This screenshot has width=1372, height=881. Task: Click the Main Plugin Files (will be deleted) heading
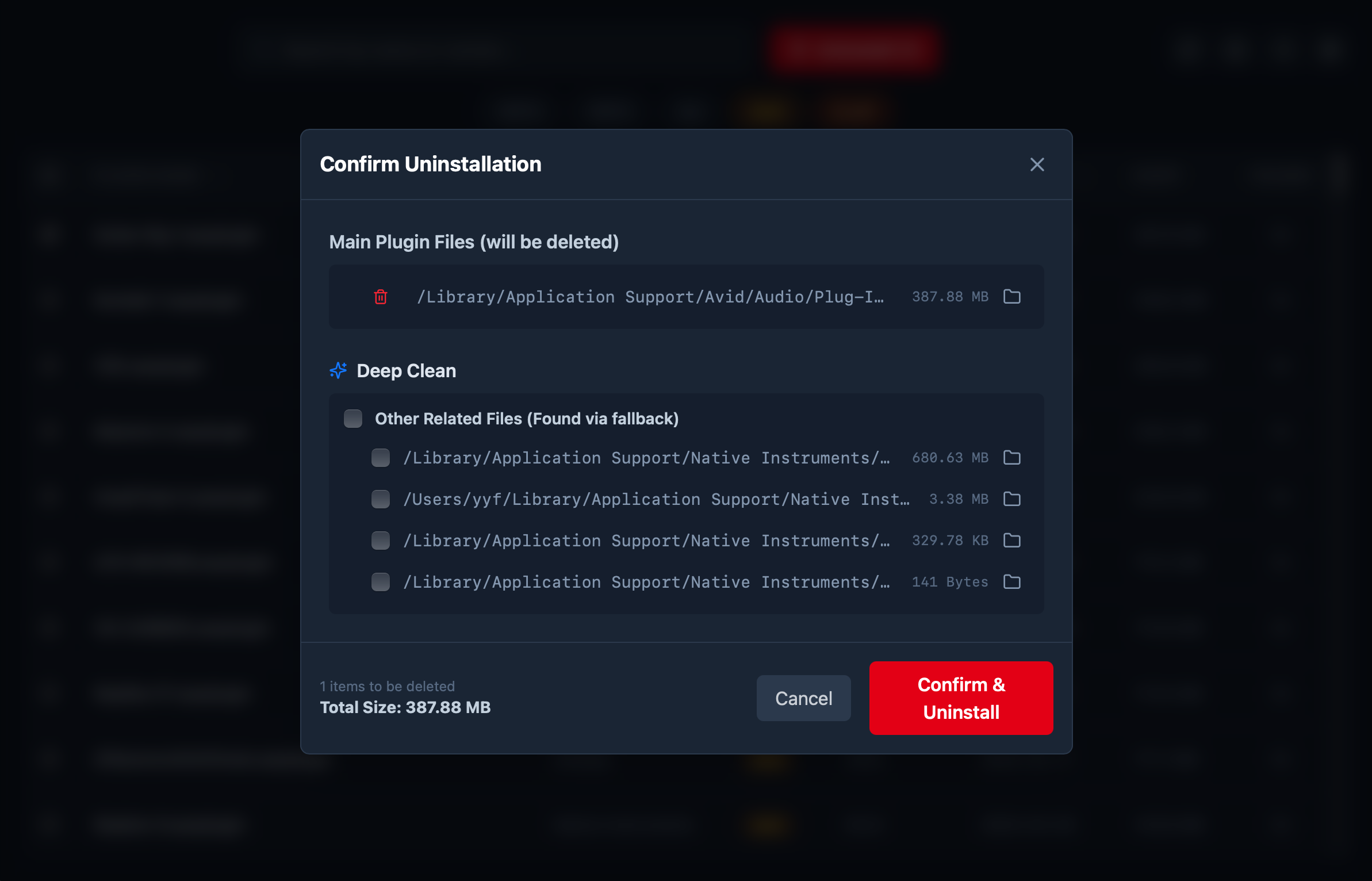click(x=474, y=242)
